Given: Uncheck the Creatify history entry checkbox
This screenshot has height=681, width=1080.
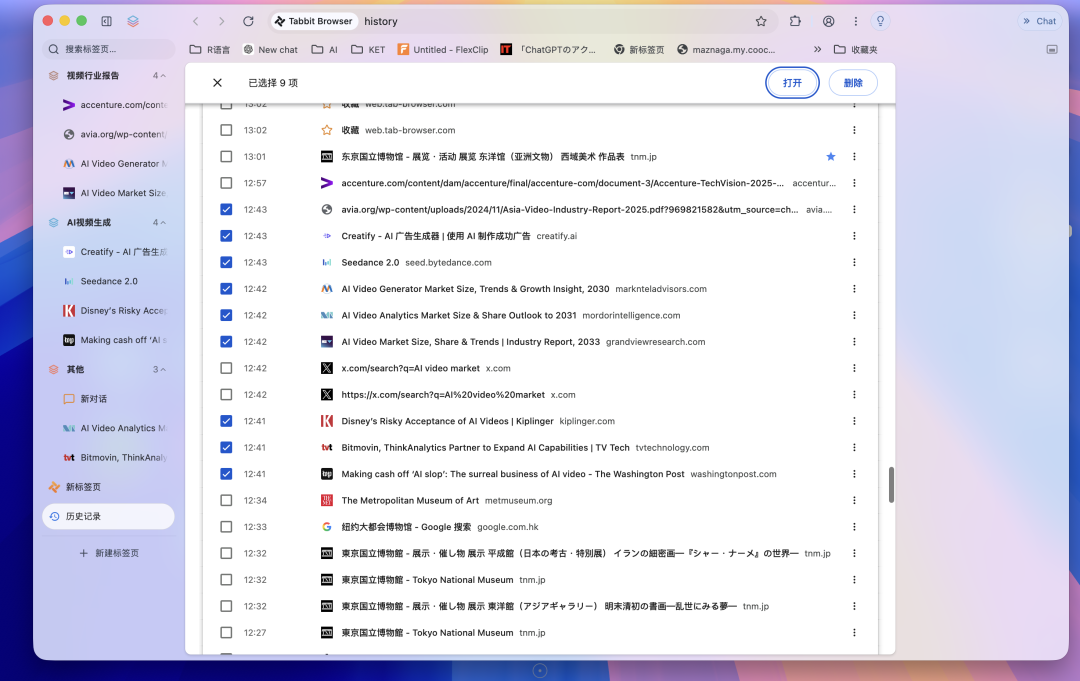Looking at the screenshot, I should [226, 235].
